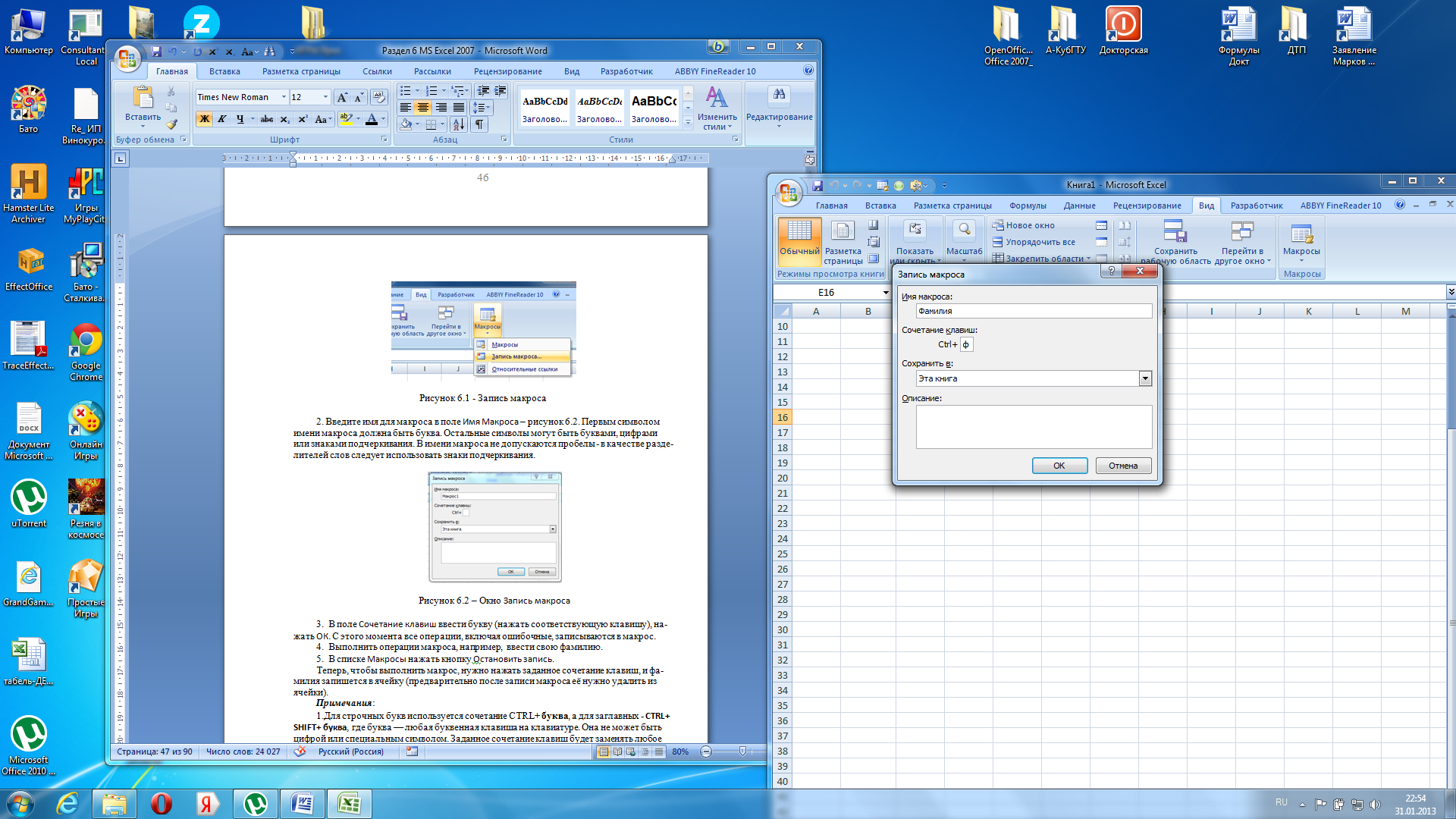
Task: Open the font size dropdown in Word
Action: pyautogui.click(x=326, y=97)
